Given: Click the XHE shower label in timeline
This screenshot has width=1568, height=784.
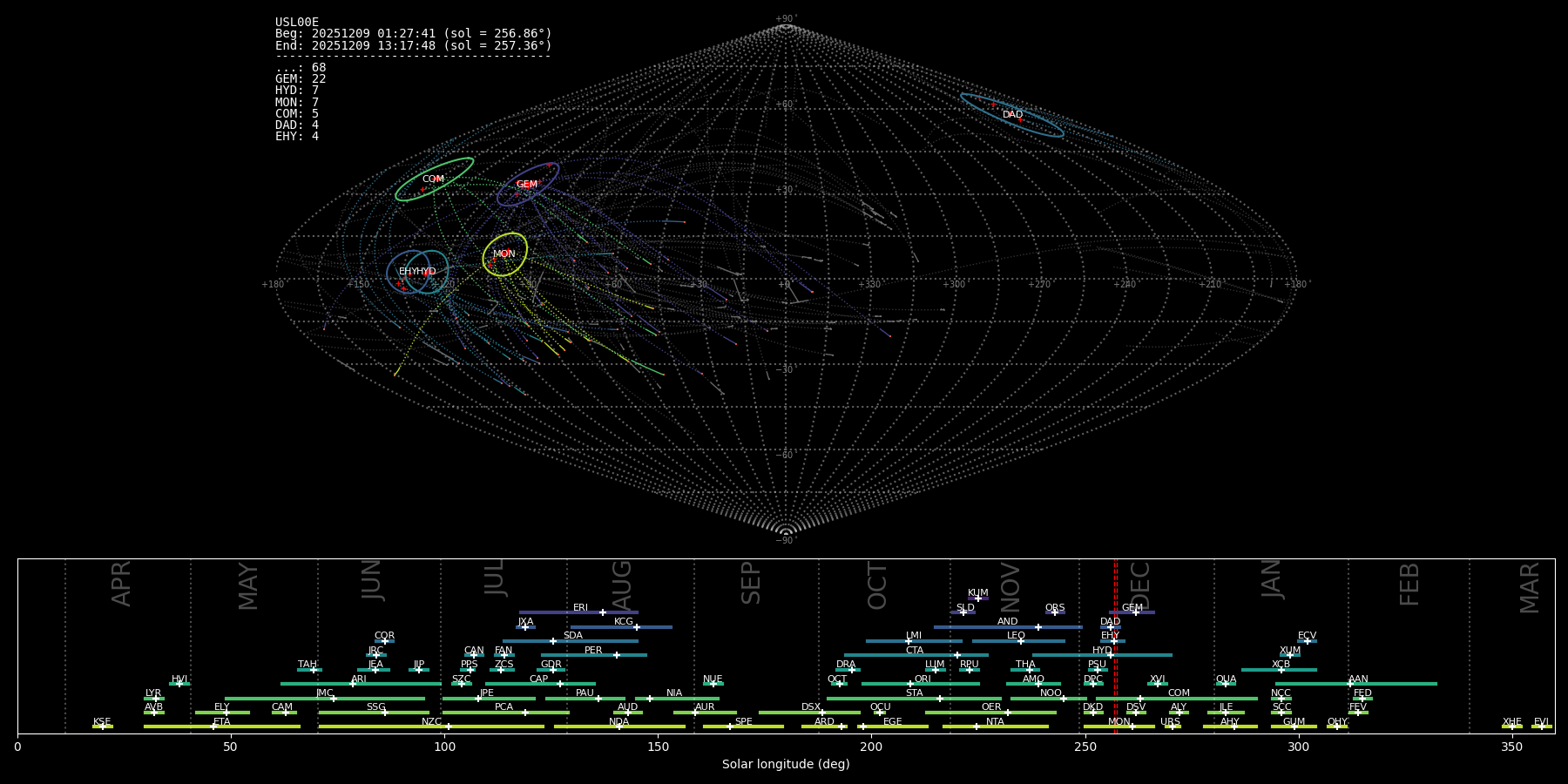Looking at the screenshot, I should pos(1512,722).
